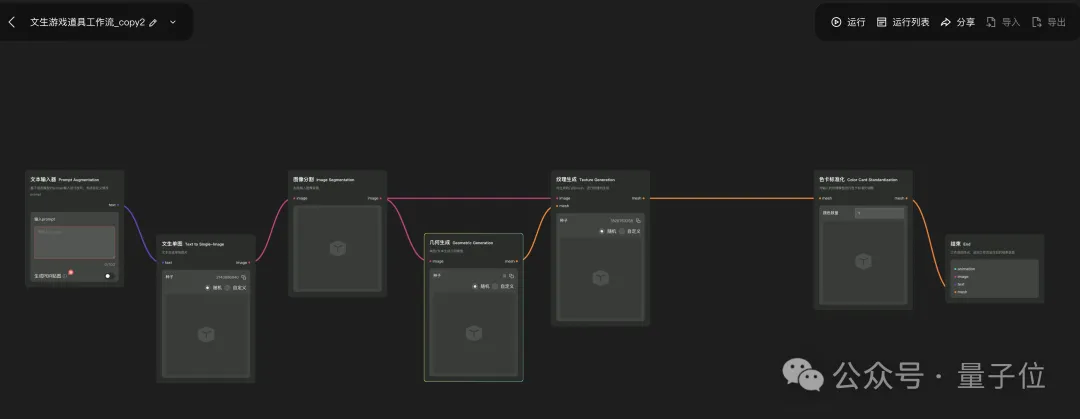
Task: Click the text port in the 结束 node
Action: 955,284
